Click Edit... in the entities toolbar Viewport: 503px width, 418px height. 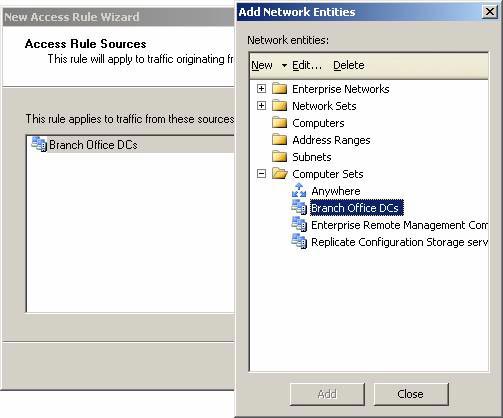(307, 65)
